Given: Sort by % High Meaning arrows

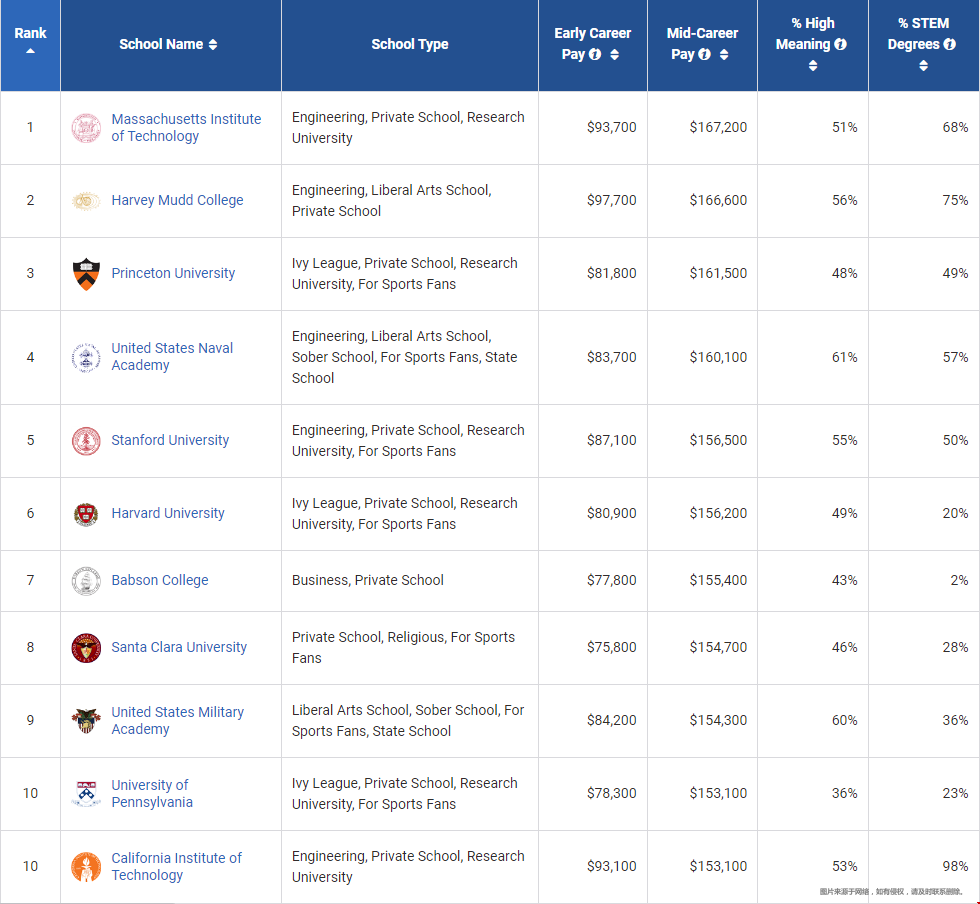Looking at the screenshot, I should [813, 65].
